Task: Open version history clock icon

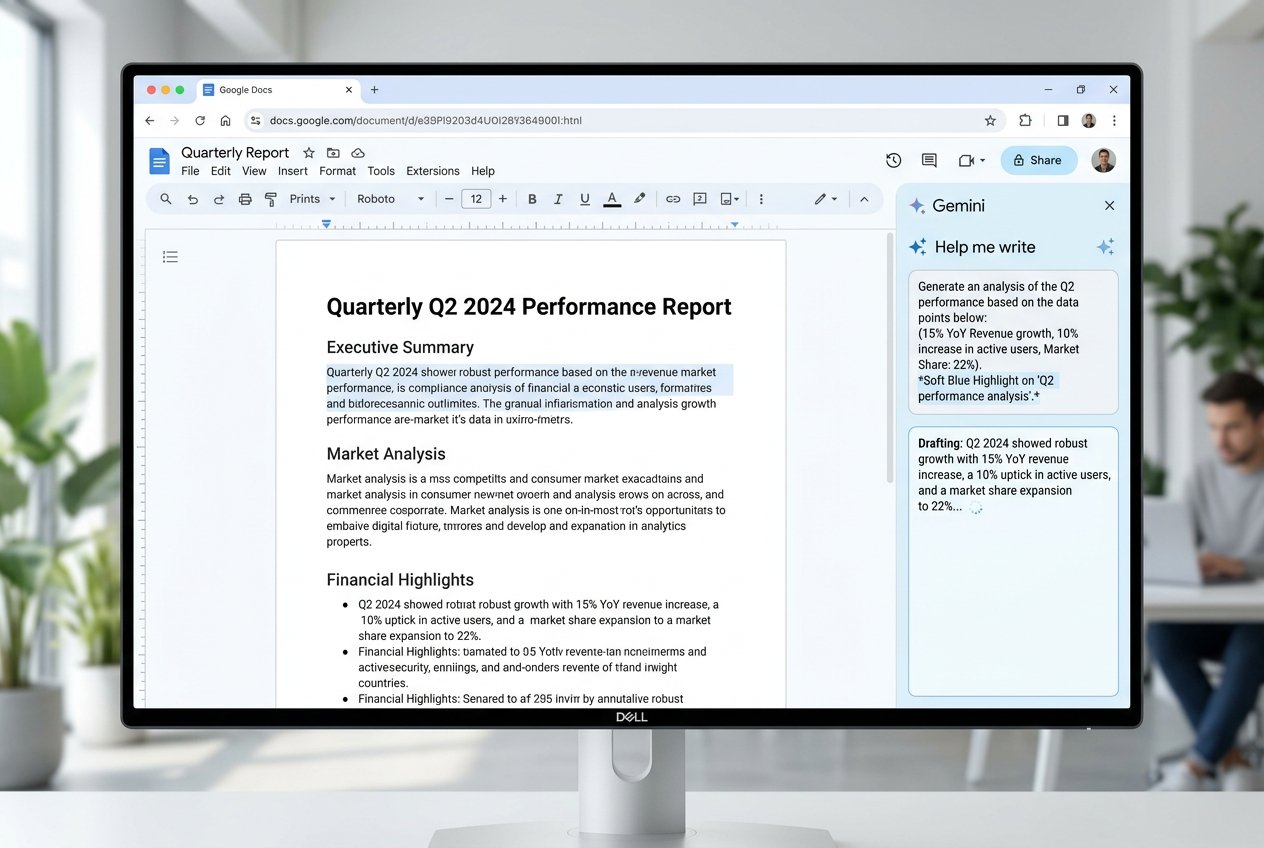Action: [894, 160]
